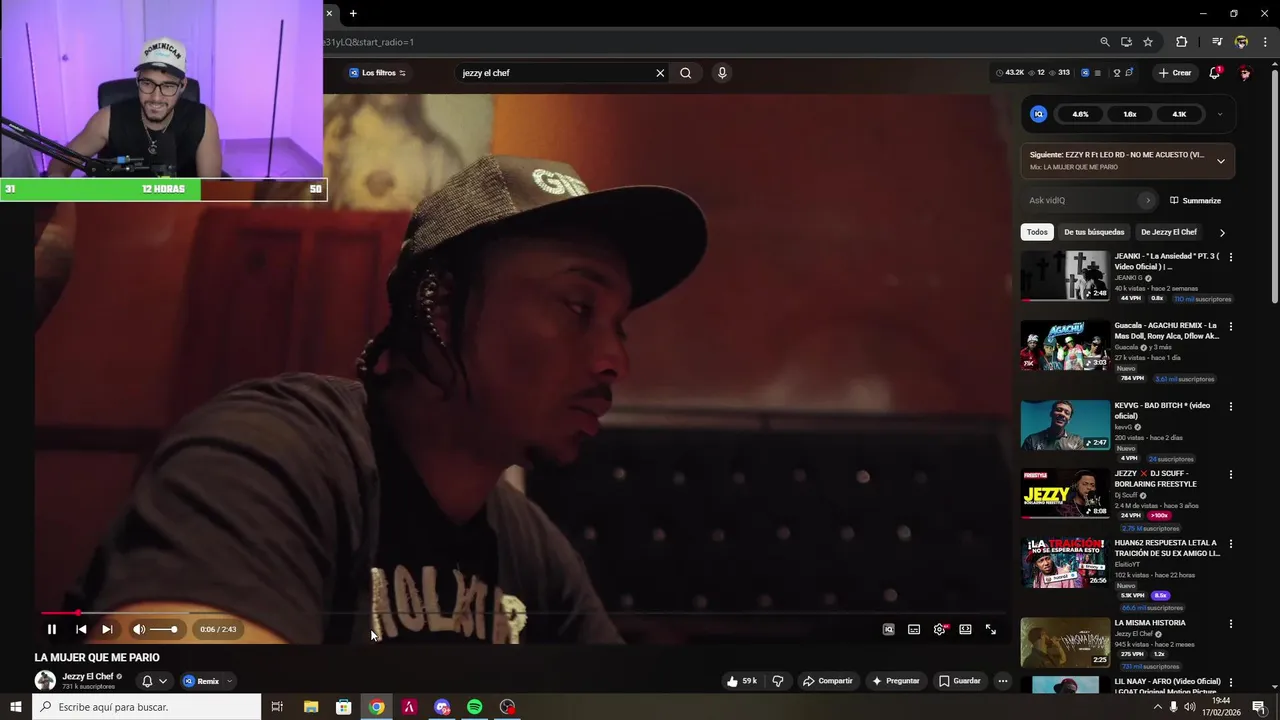Click the Ask vidIQ input field

1080,200
